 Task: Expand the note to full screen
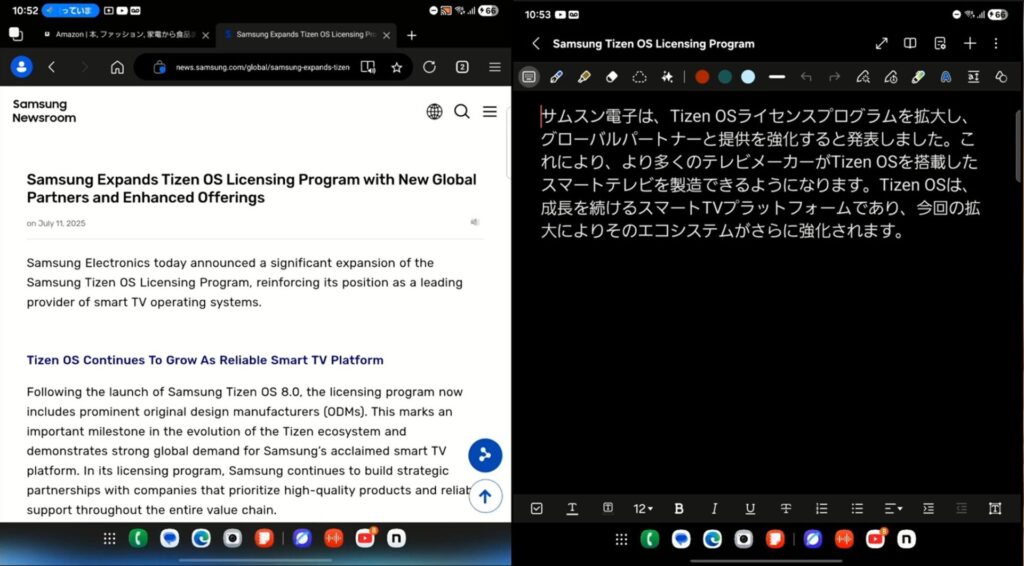click(x=882, y=44)
